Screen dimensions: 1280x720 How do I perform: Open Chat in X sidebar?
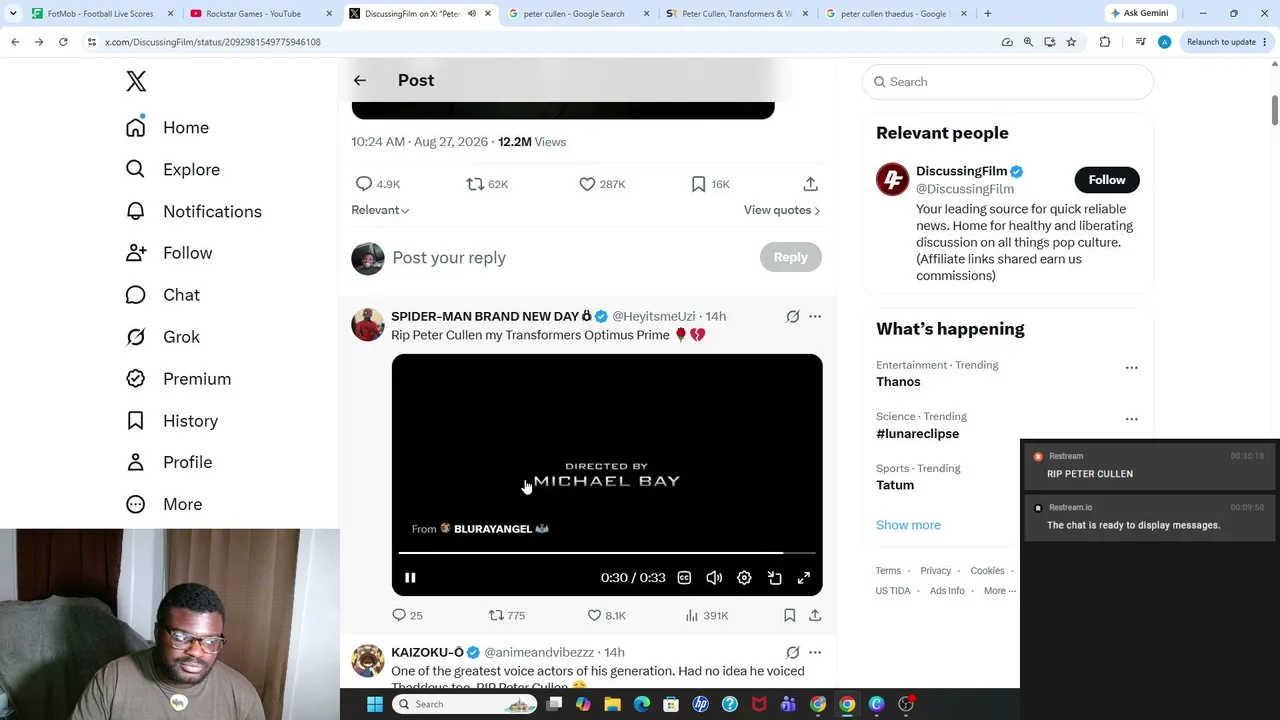click(x=163, y=295)
